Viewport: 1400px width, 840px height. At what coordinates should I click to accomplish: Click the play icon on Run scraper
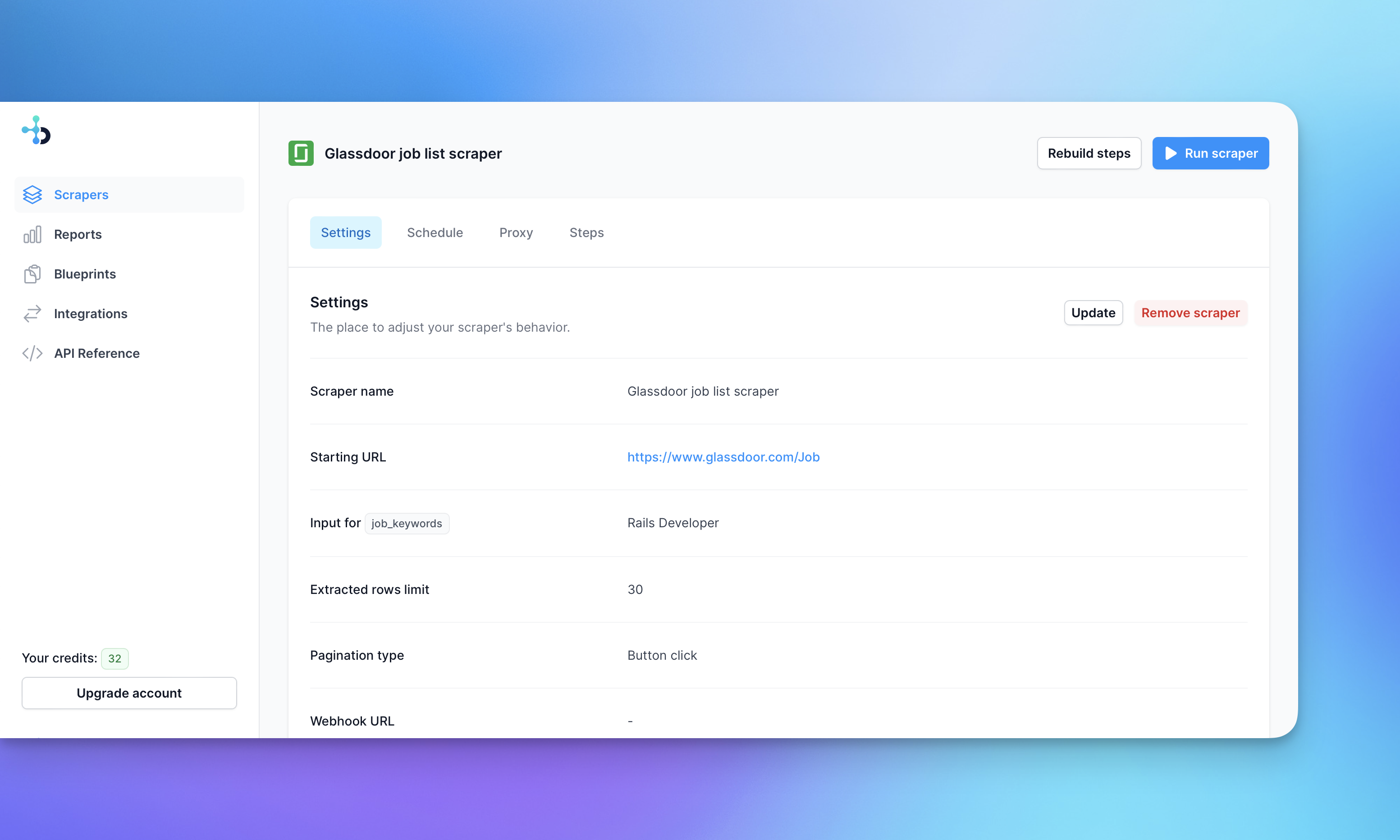[x=1171, y=153]
